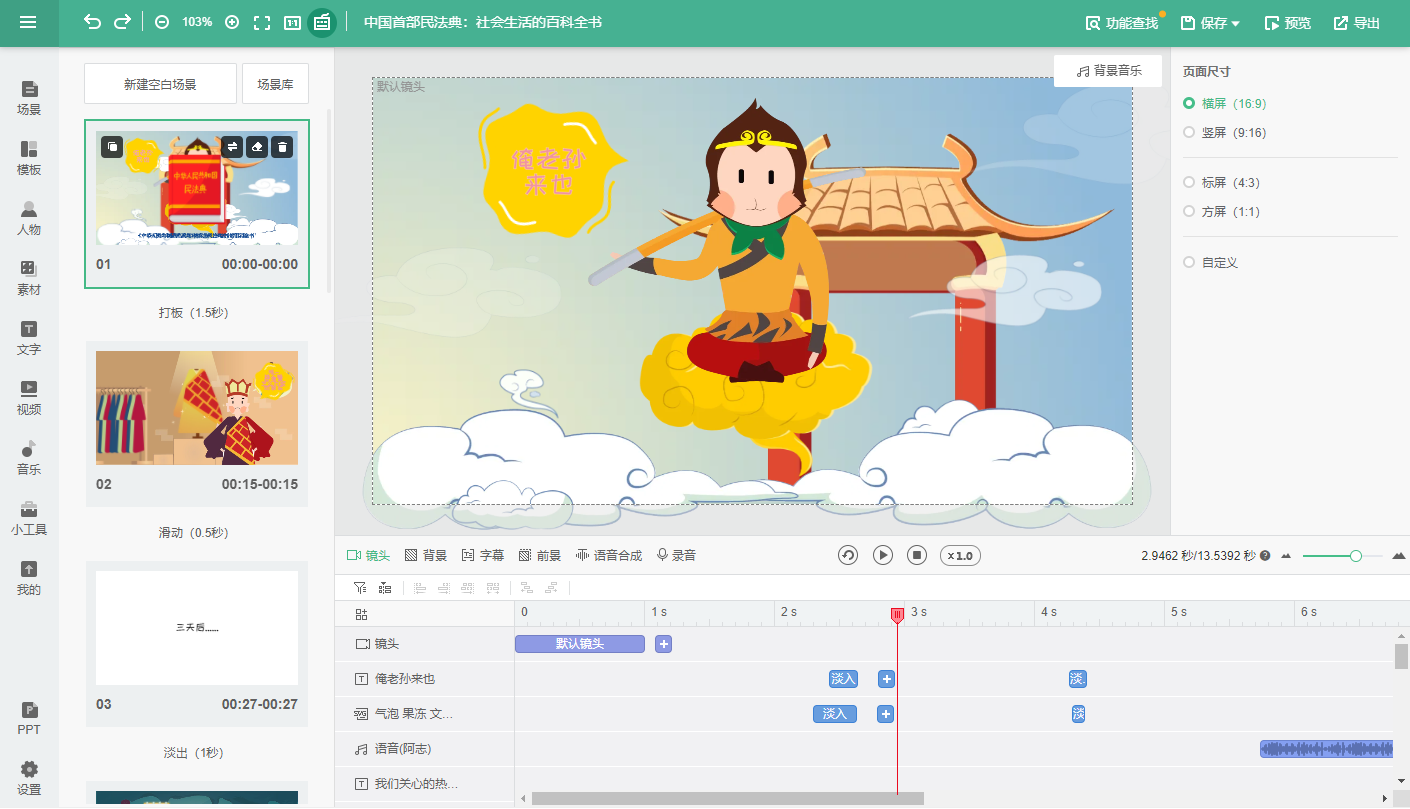Select scene 02 thumbnail
This screenshot has width=1410, height=809.
point(197,408)
